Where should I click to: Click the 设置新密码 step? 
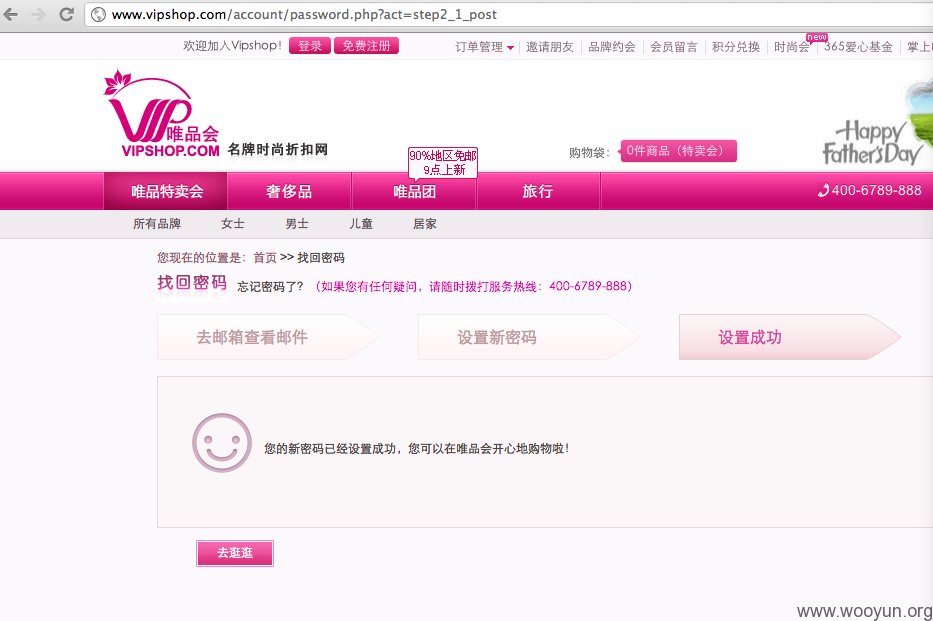[x=528, y=337]
